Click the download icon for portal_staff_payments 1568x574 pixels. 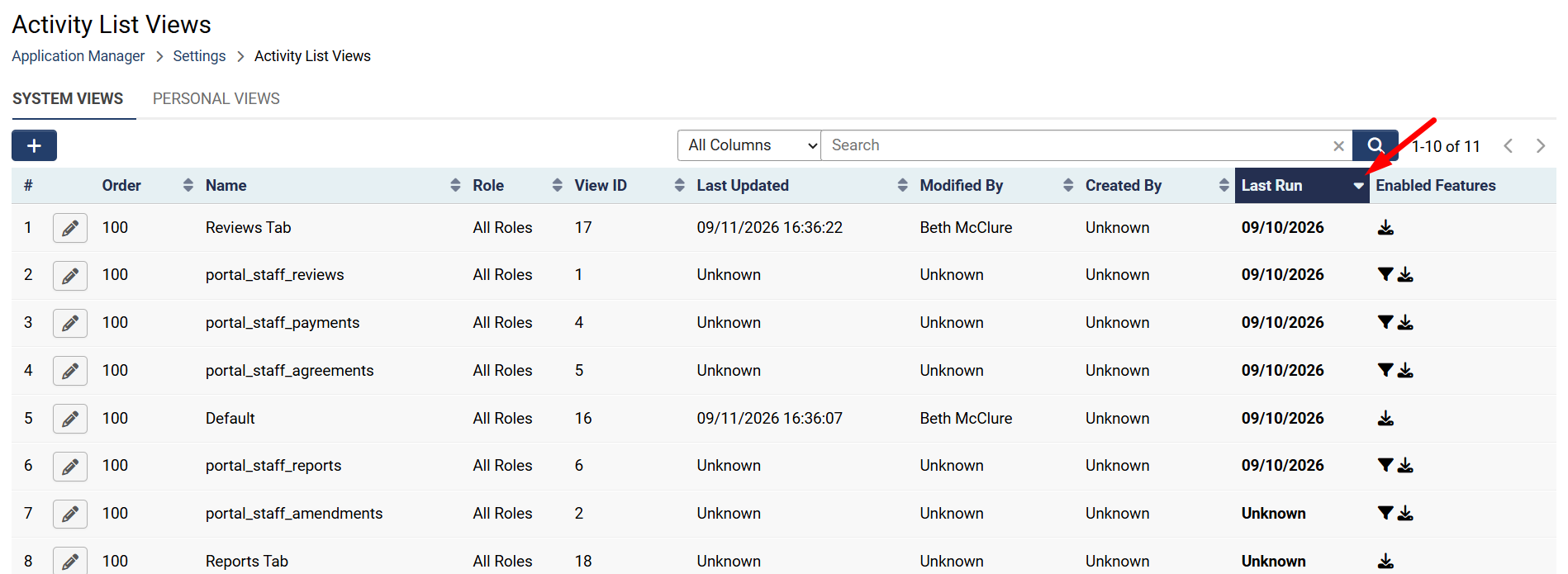click(x=1405, y=323)
